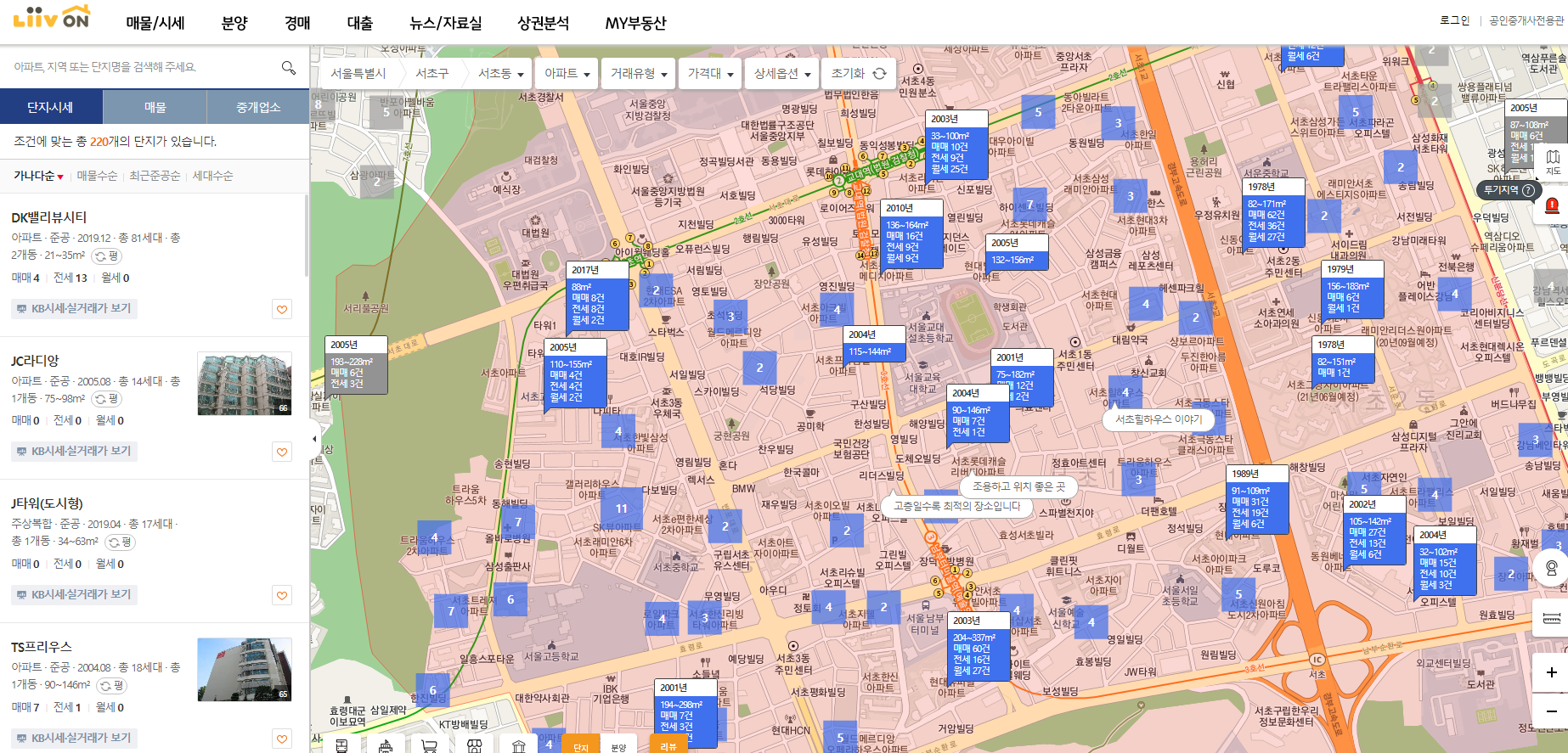Open the 서초동 dropdown
Viewport: 1568px width, 753px height.
[502, 74]
